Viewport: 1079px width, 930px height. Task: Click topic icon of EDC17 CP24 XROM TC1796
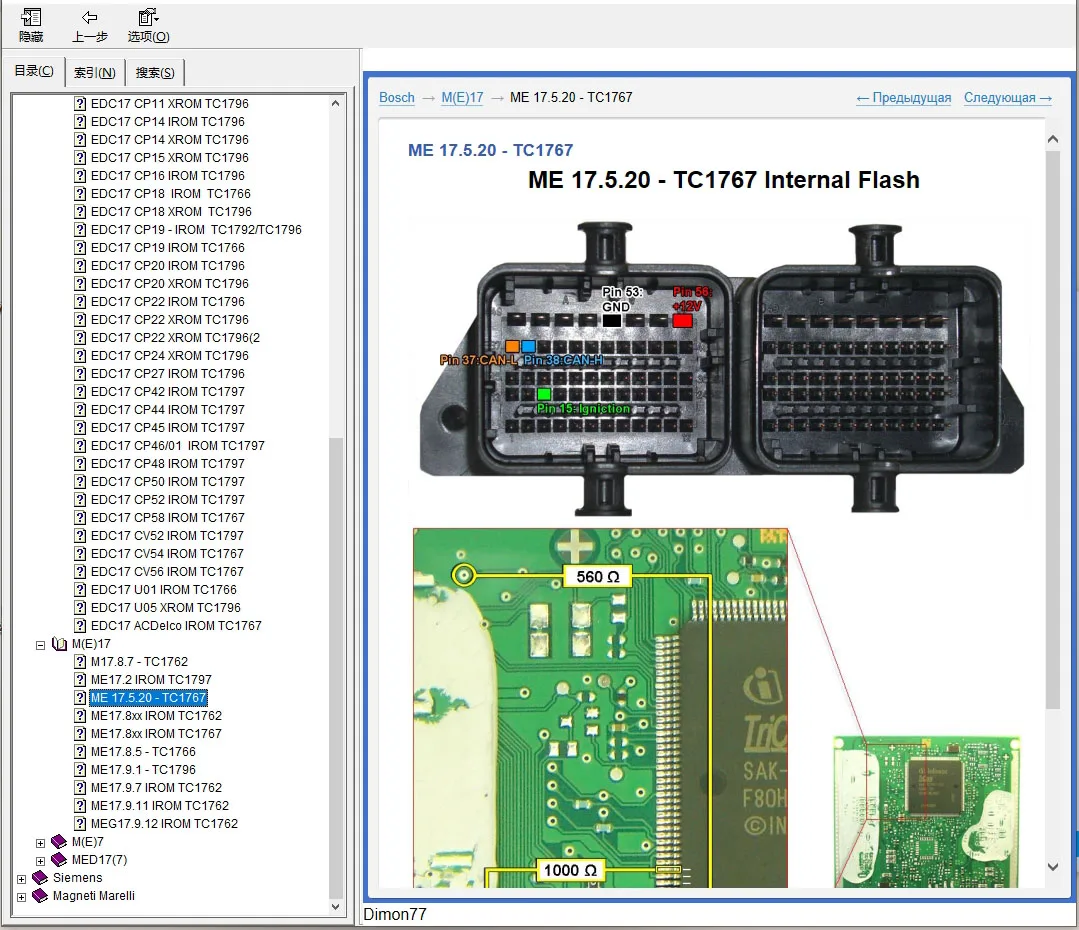pos(81,356)
